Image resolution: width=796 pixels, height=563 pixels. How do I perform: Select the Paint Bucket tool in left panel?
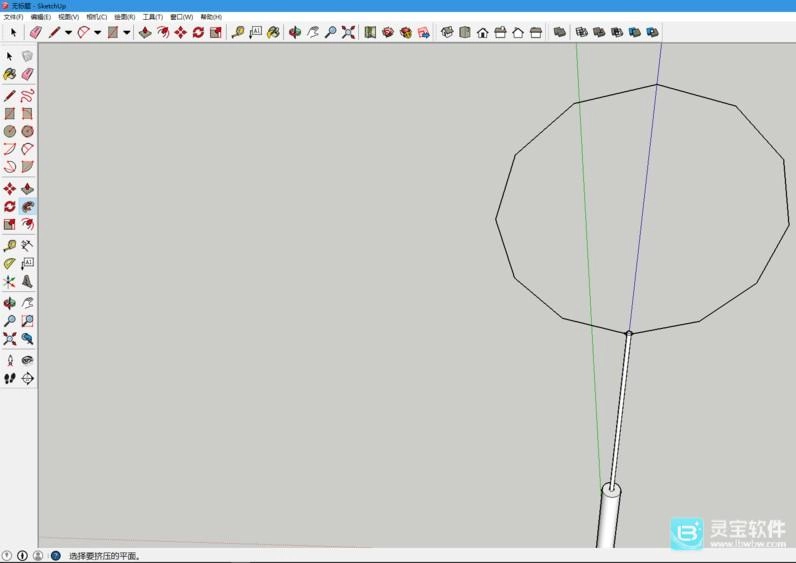pyautogui.click(x=10, y=74)
